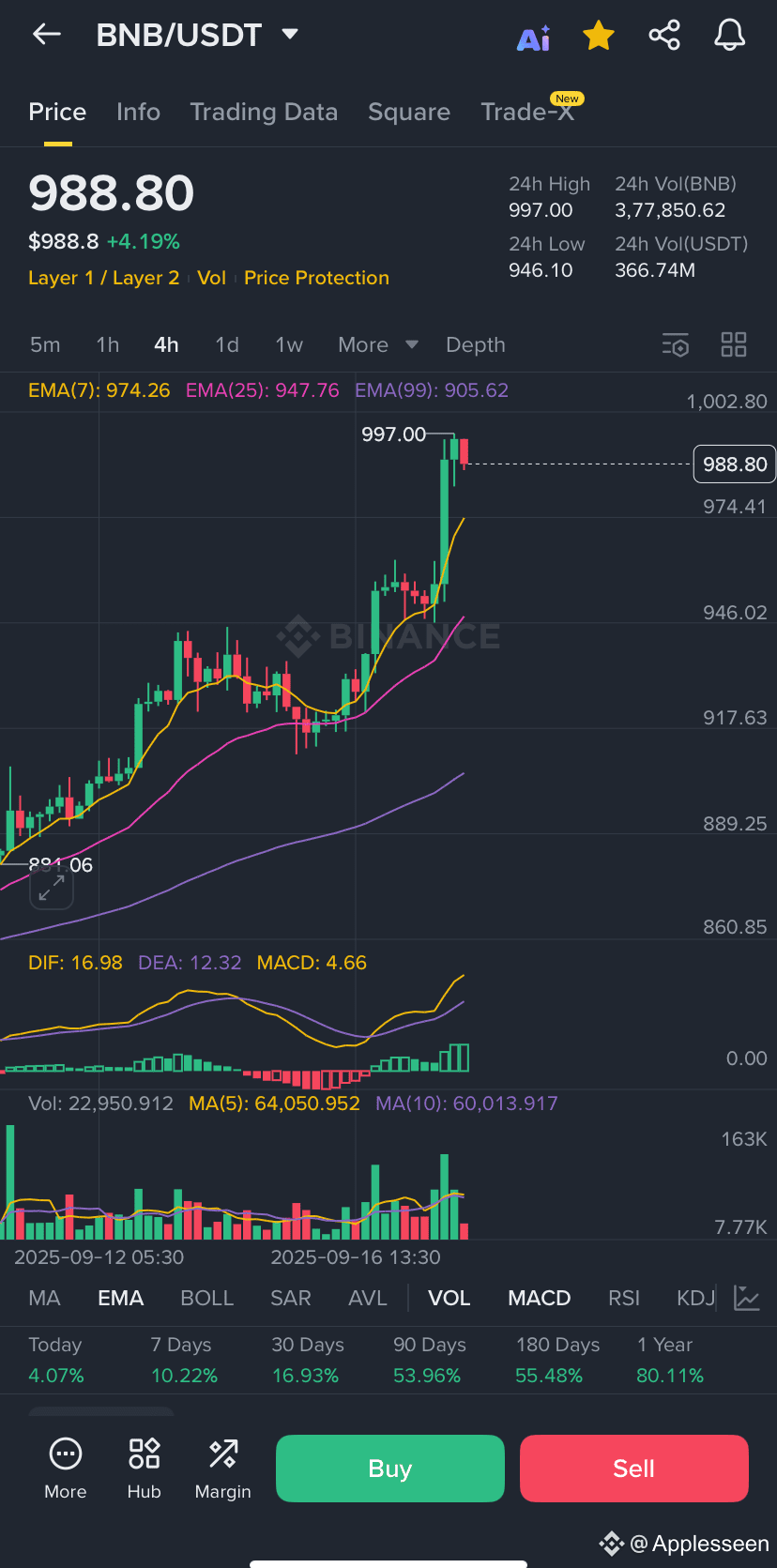Tap the share icon
This screenshot has width=777, height=1568.
664,36
